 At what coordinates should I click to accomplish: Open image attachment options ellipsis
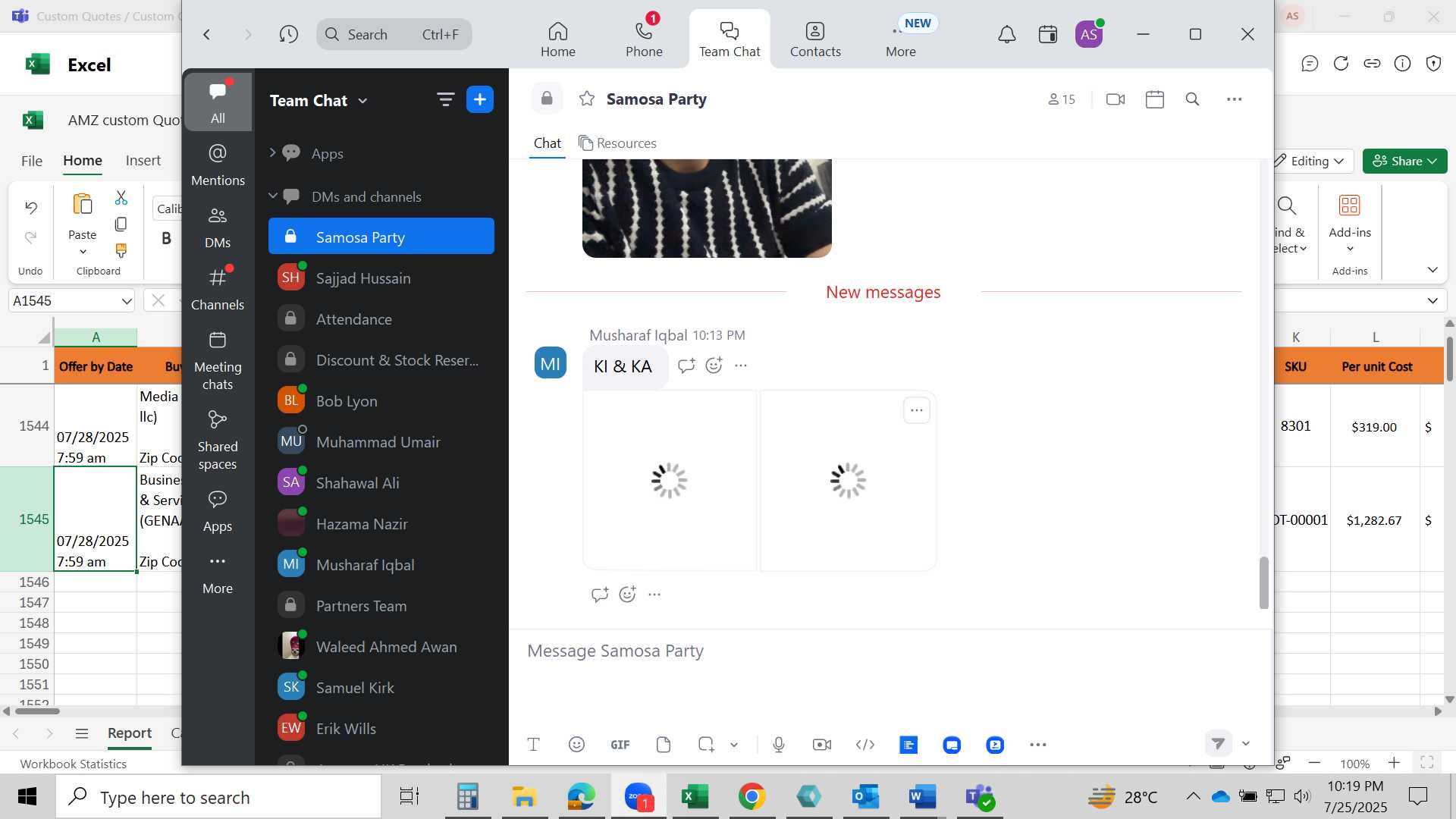pos(917,410)
